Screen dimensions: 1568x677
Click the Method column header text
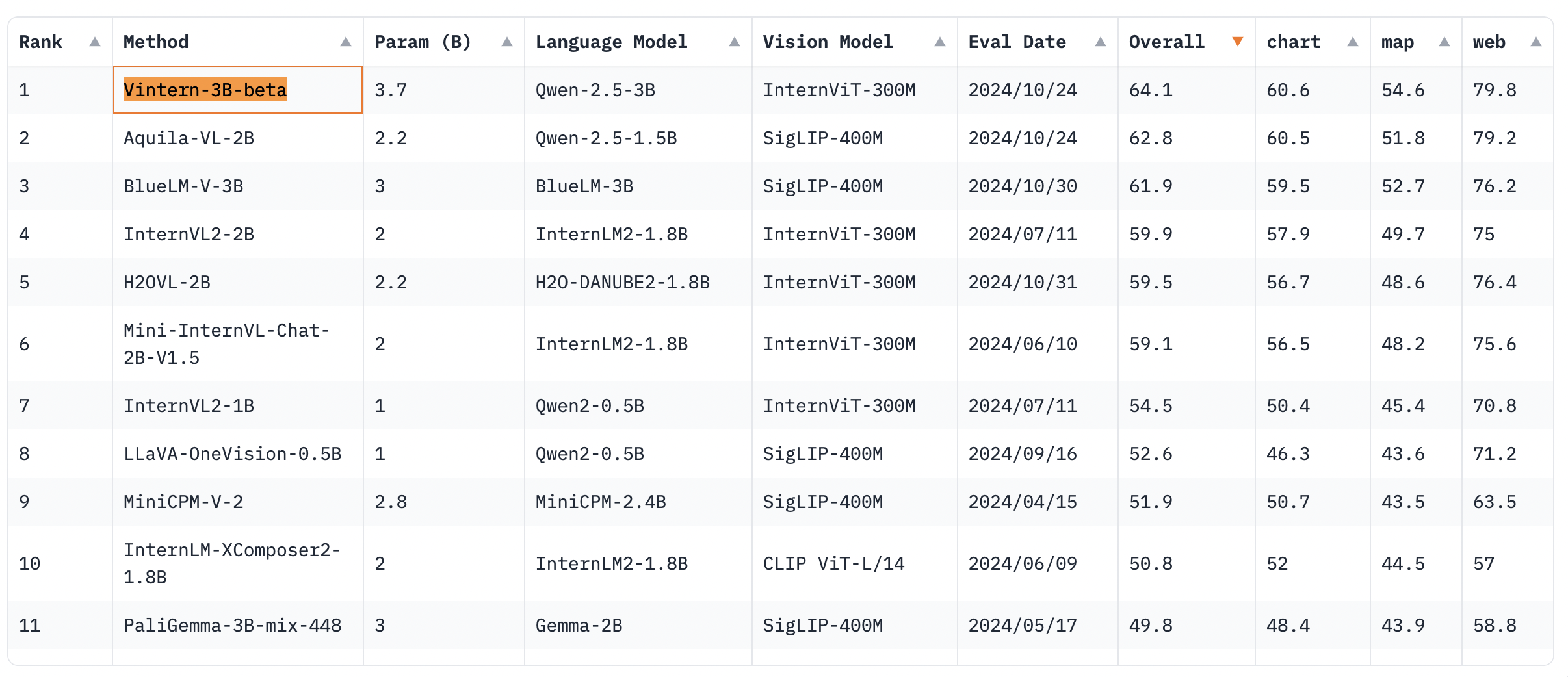[156, 42]
